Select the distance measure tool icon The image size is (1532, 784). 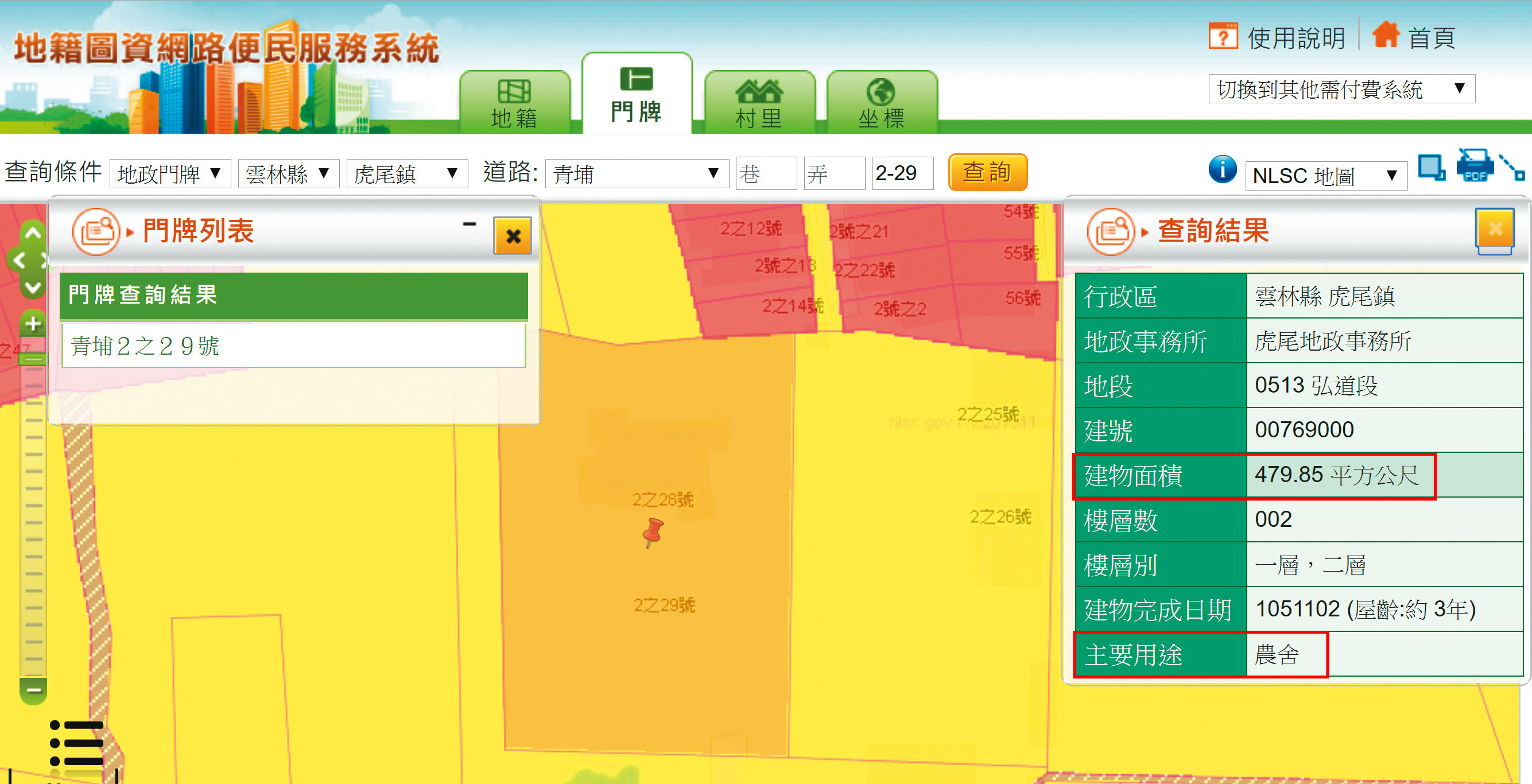[x=1511, y=167]
